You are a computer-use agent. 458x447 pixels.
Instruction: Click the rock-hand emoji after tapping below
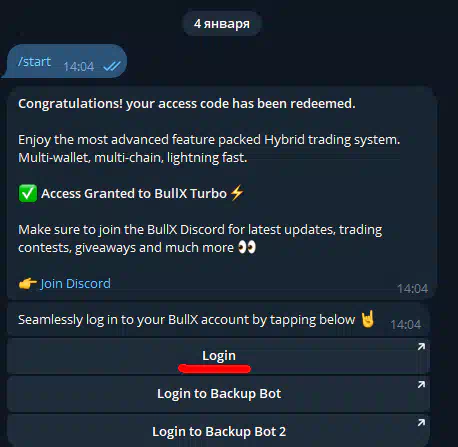point(367,319)
